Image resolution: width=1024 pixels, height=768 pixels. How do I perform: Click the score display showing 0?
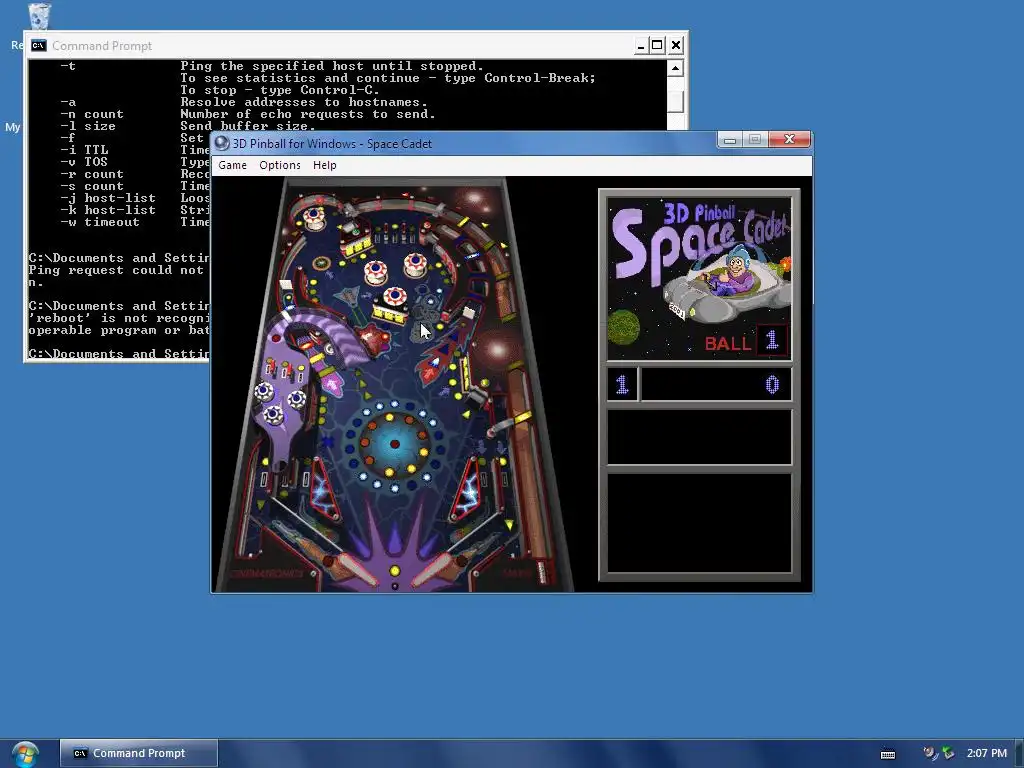(x=716, y=385)
